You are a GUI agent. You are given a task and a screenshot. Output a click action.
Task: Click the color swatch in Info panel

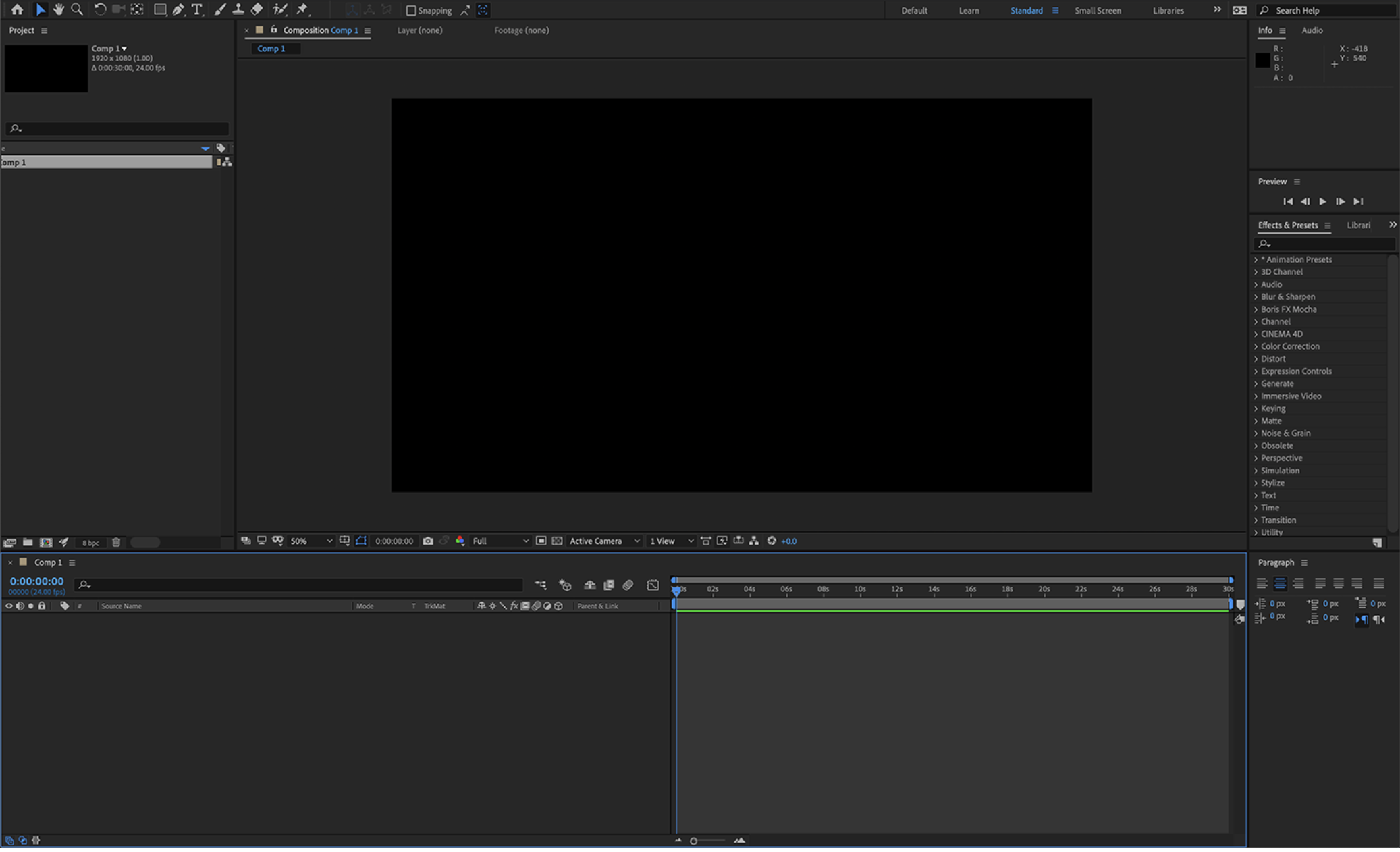pos(1262,60)
